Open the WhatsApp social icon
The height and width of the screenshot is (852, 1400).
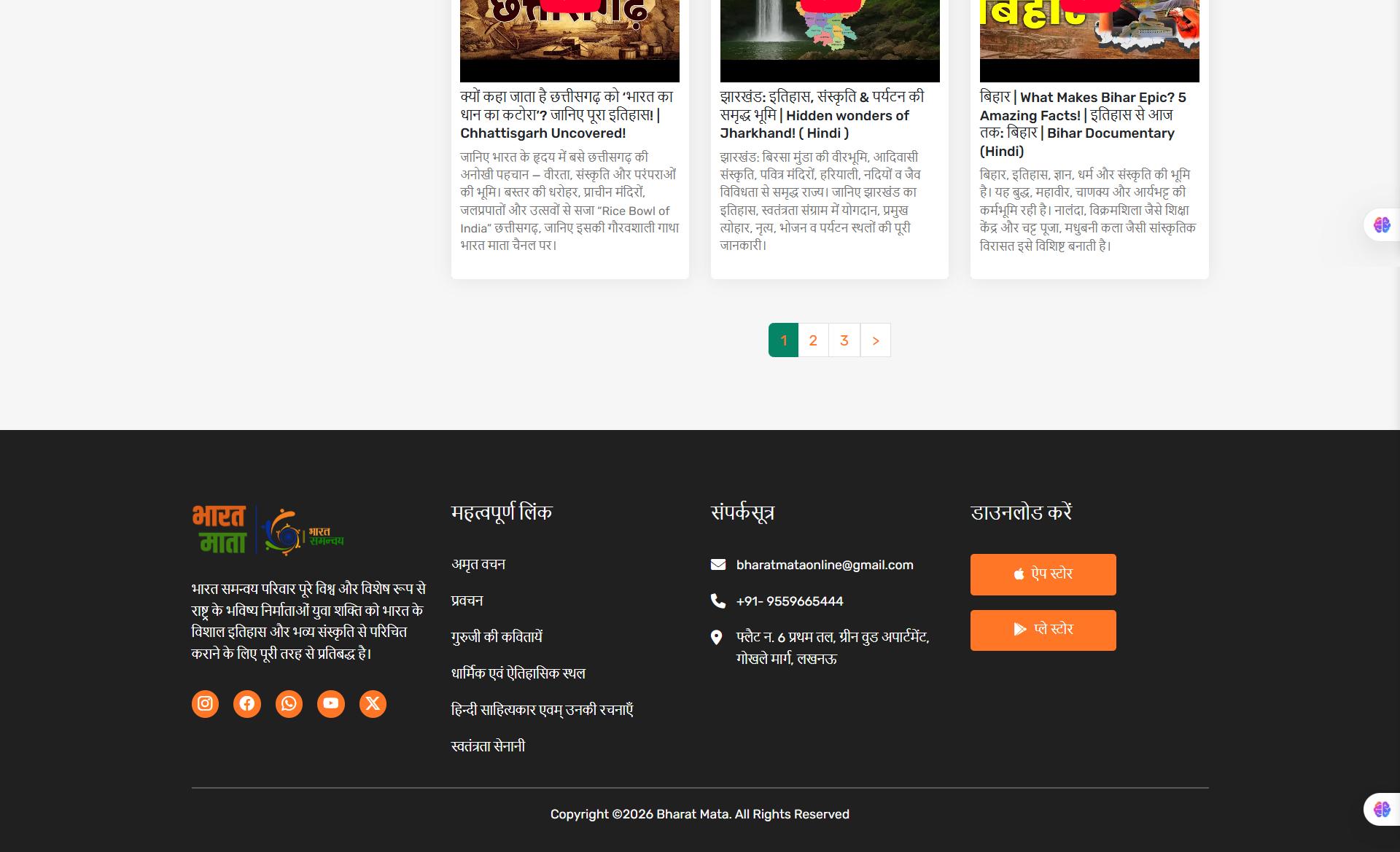point(289,704)
